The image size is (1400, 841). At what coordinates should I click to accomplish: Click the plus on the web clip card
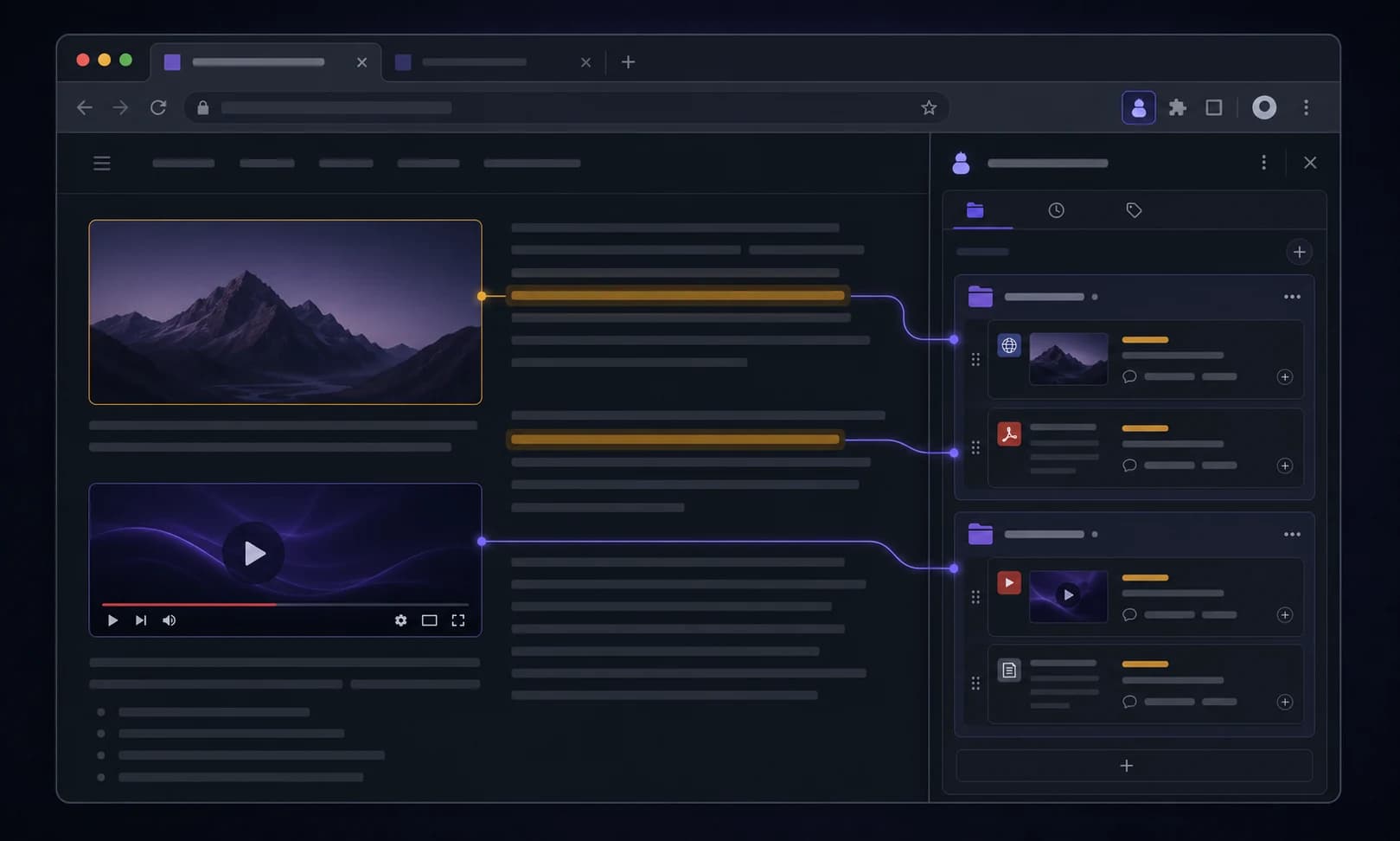(x=1285, y=376)
